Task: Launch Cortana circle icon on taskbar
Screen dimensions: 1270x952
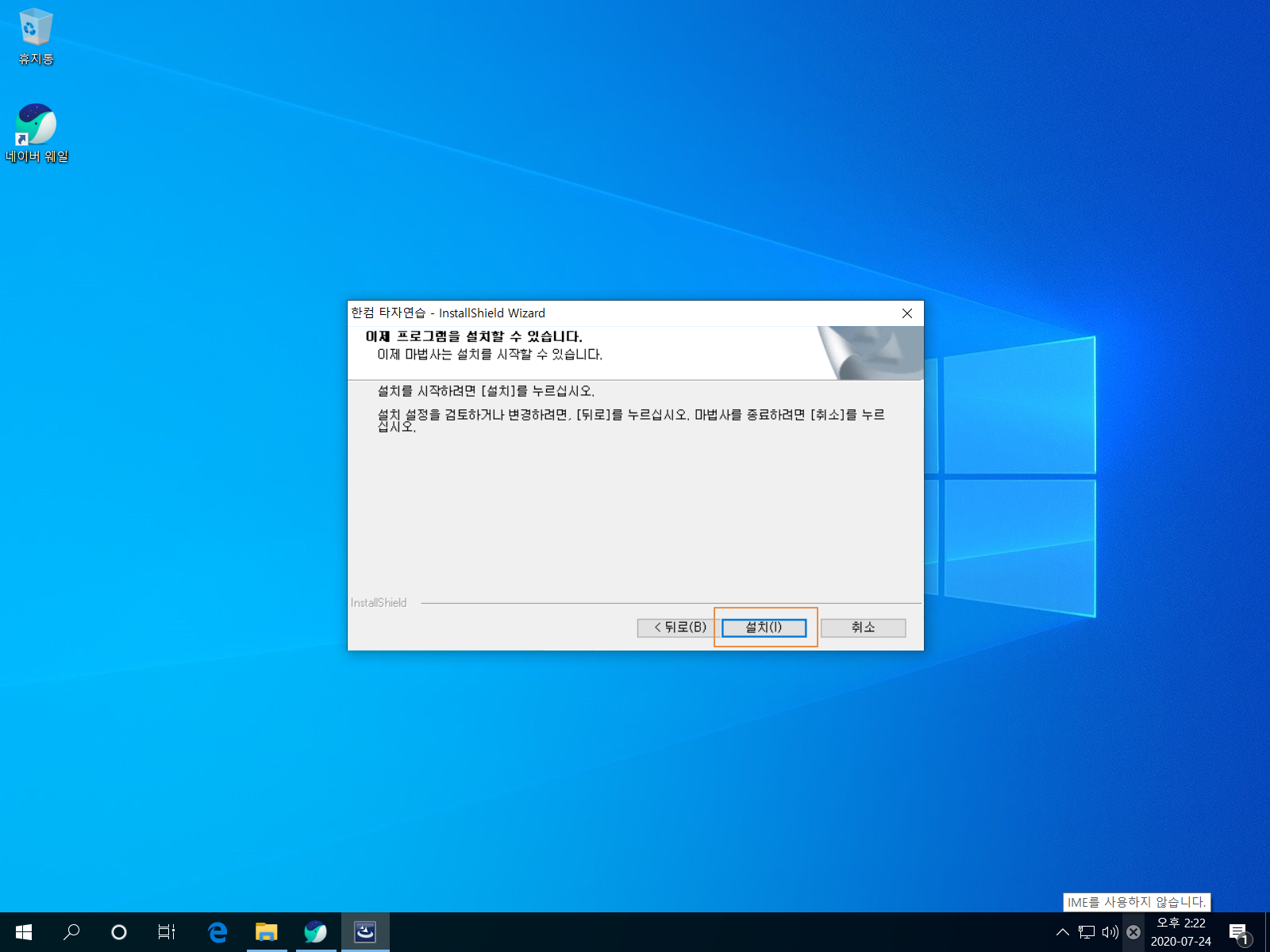Action: click(119, 932)
